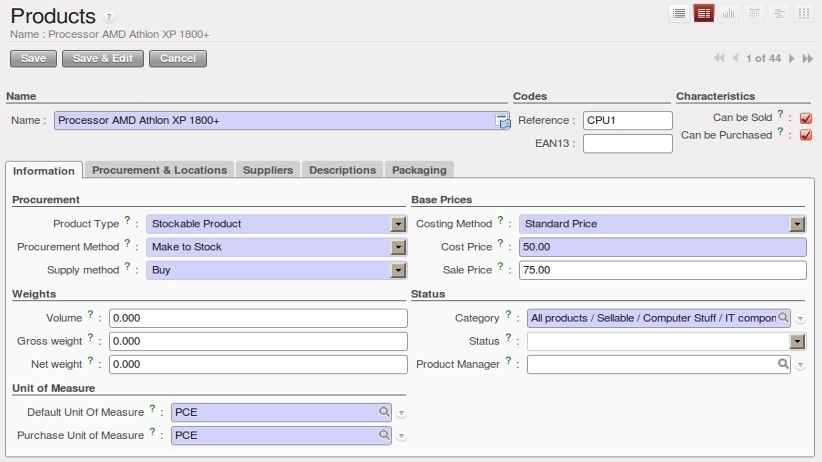
Task: Click search icon in Product Manager field
Action: pyautogui.click(x=783, y=364)
